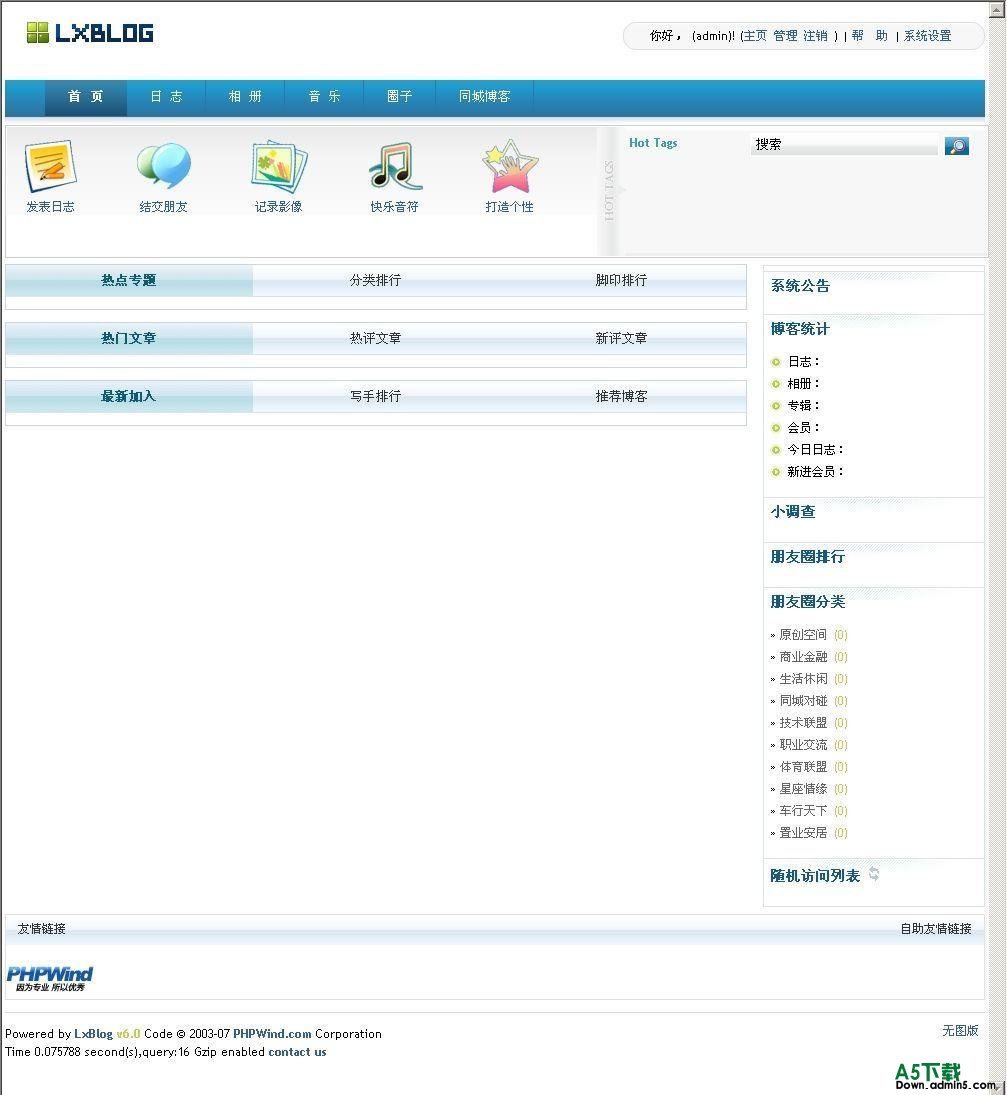The width and height of the screenshot is (1007, 1095).
Task: Click the 朋友圈排行 sidebar heading
Action: pos(808,557)
